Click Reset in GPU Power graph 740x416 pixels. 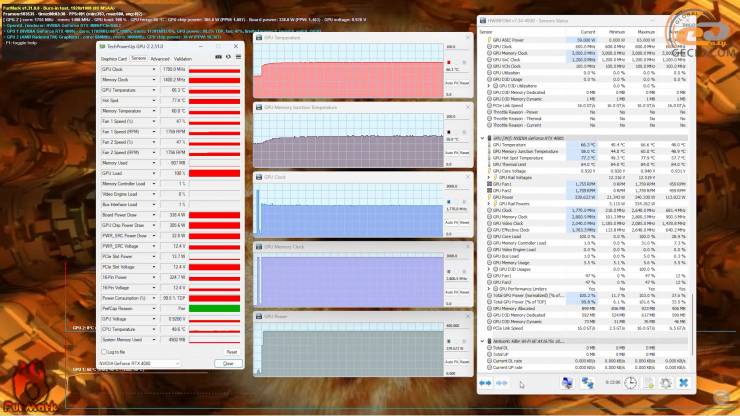point(464,362)
